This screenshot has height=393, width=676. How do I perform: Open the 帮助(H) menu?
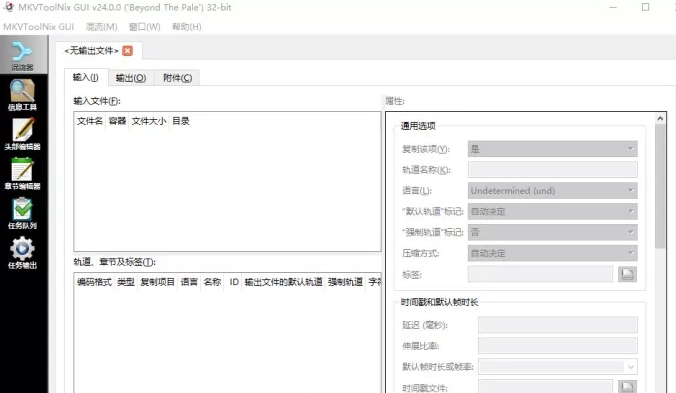187,27
